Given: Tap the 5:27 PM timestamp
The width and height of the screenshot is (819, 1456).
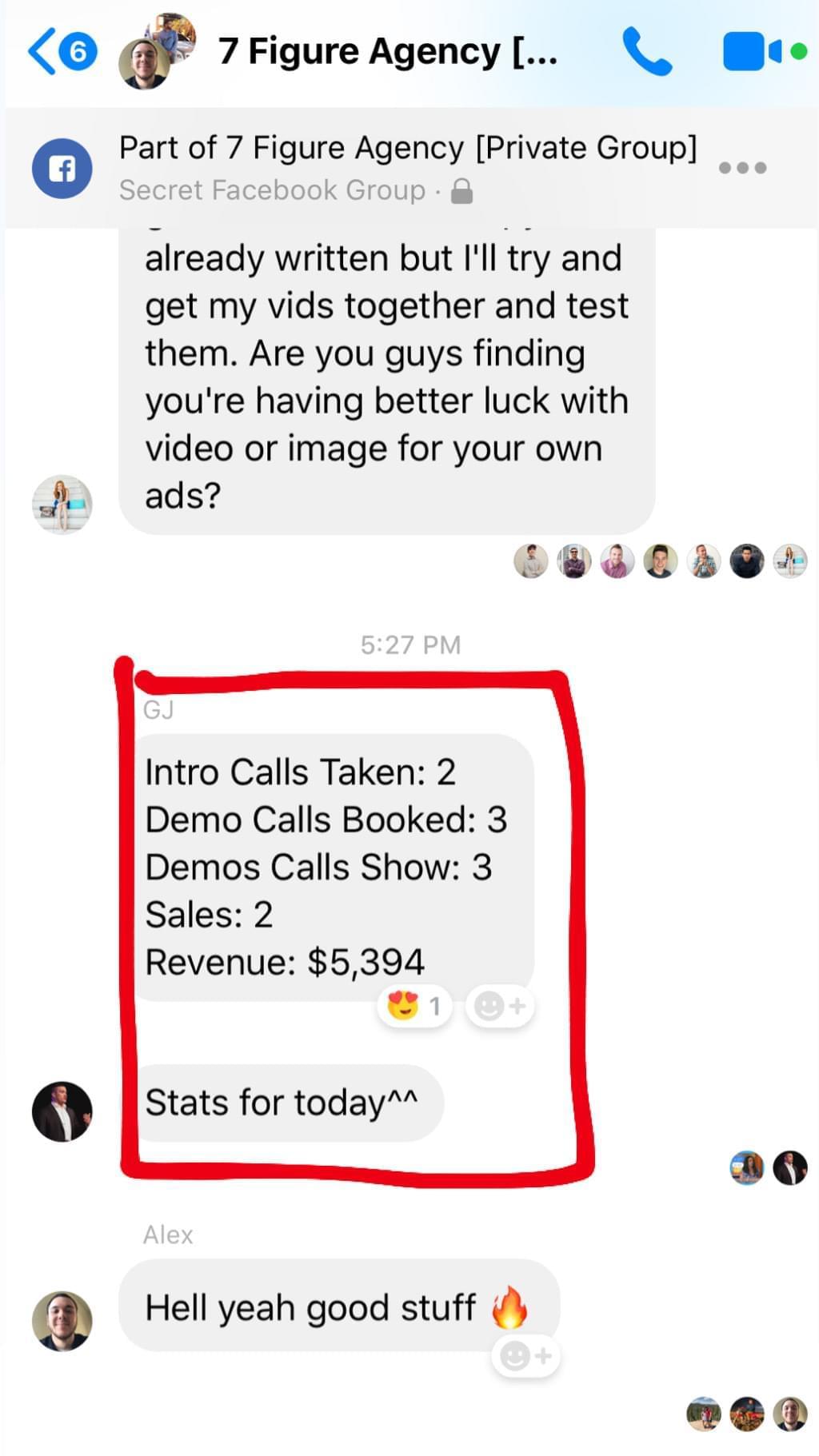Looking at the screenshot, I should pyautogui.click(x=410, y=644).
